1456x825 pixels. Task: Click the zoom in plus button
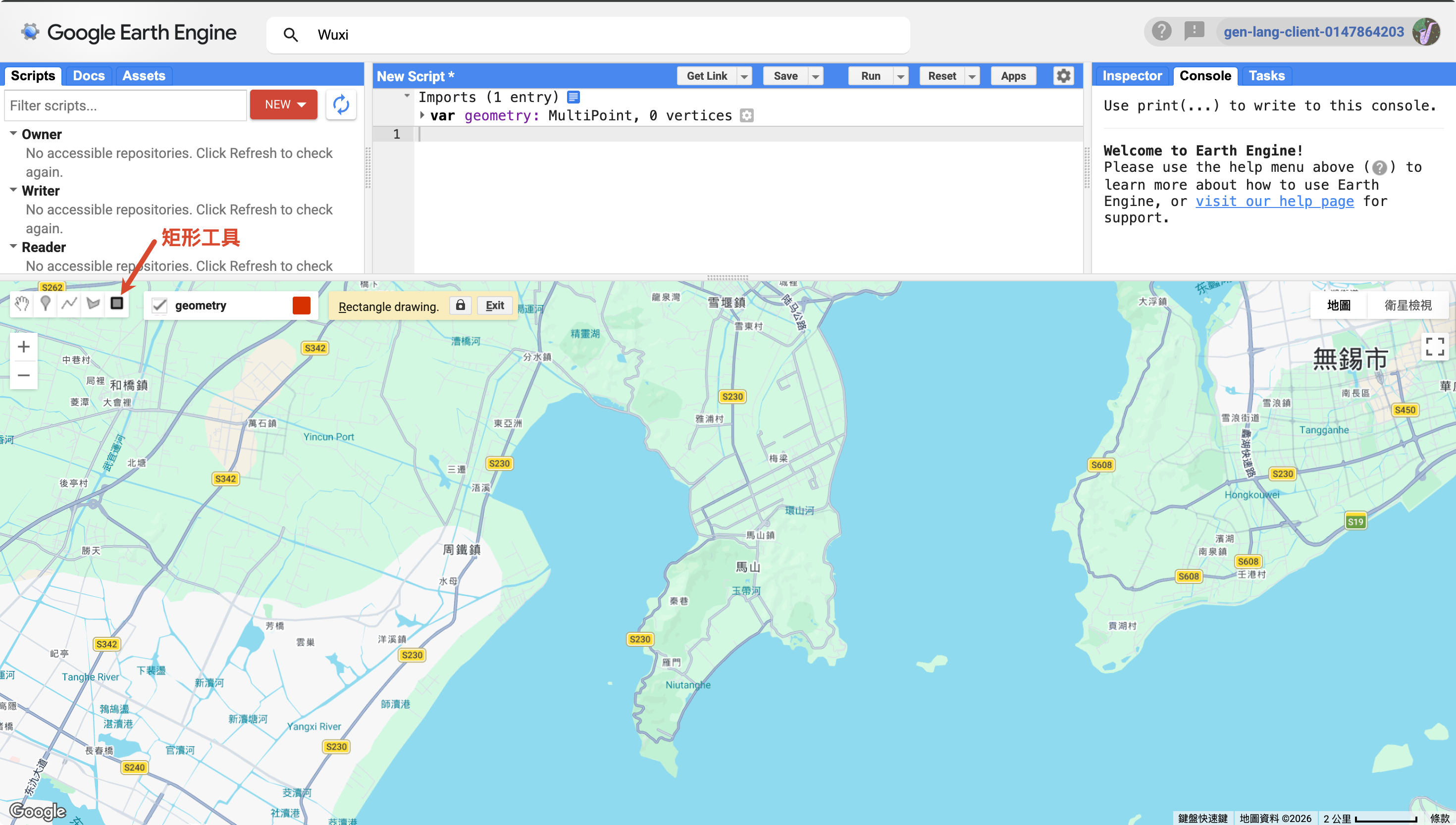pyautogui.click(x=24, y=346)
